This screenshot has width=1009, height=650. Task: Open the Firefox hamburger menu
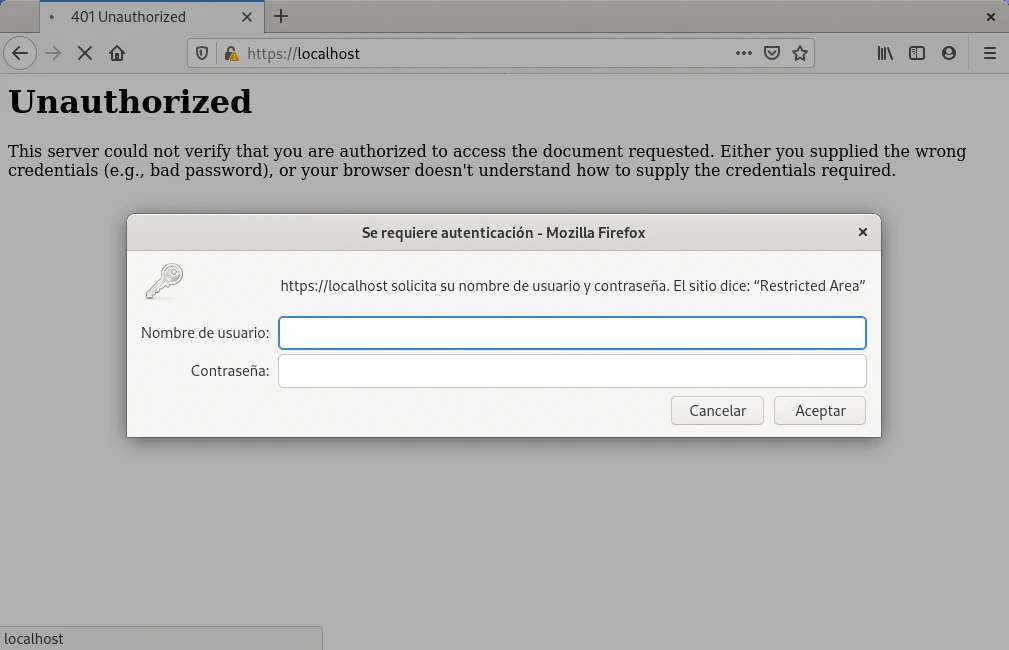[x=990, y=53]
